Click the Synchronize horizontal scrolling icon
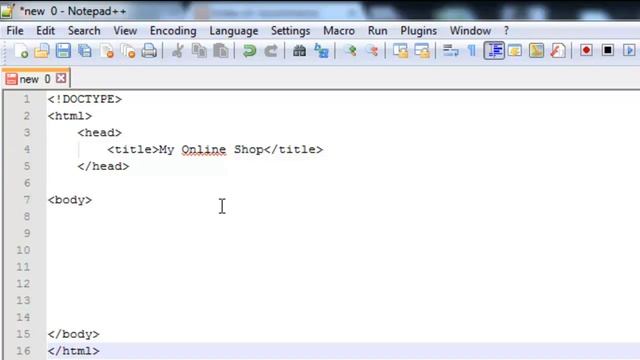 422,51
